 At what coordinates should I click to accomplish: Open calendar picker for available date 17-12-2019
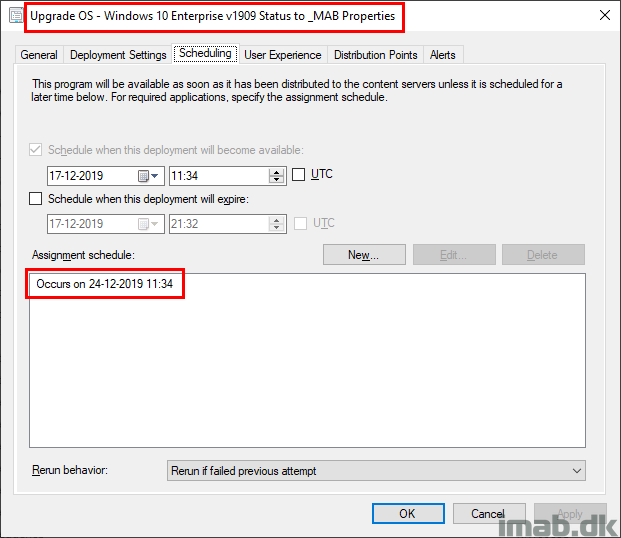pyautogui.click(x=149, y=176)
